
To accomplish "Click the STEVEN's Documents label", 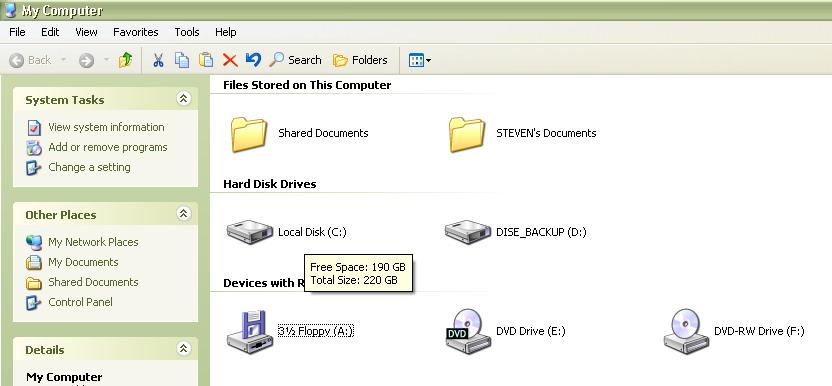I will tap(546, 133).
